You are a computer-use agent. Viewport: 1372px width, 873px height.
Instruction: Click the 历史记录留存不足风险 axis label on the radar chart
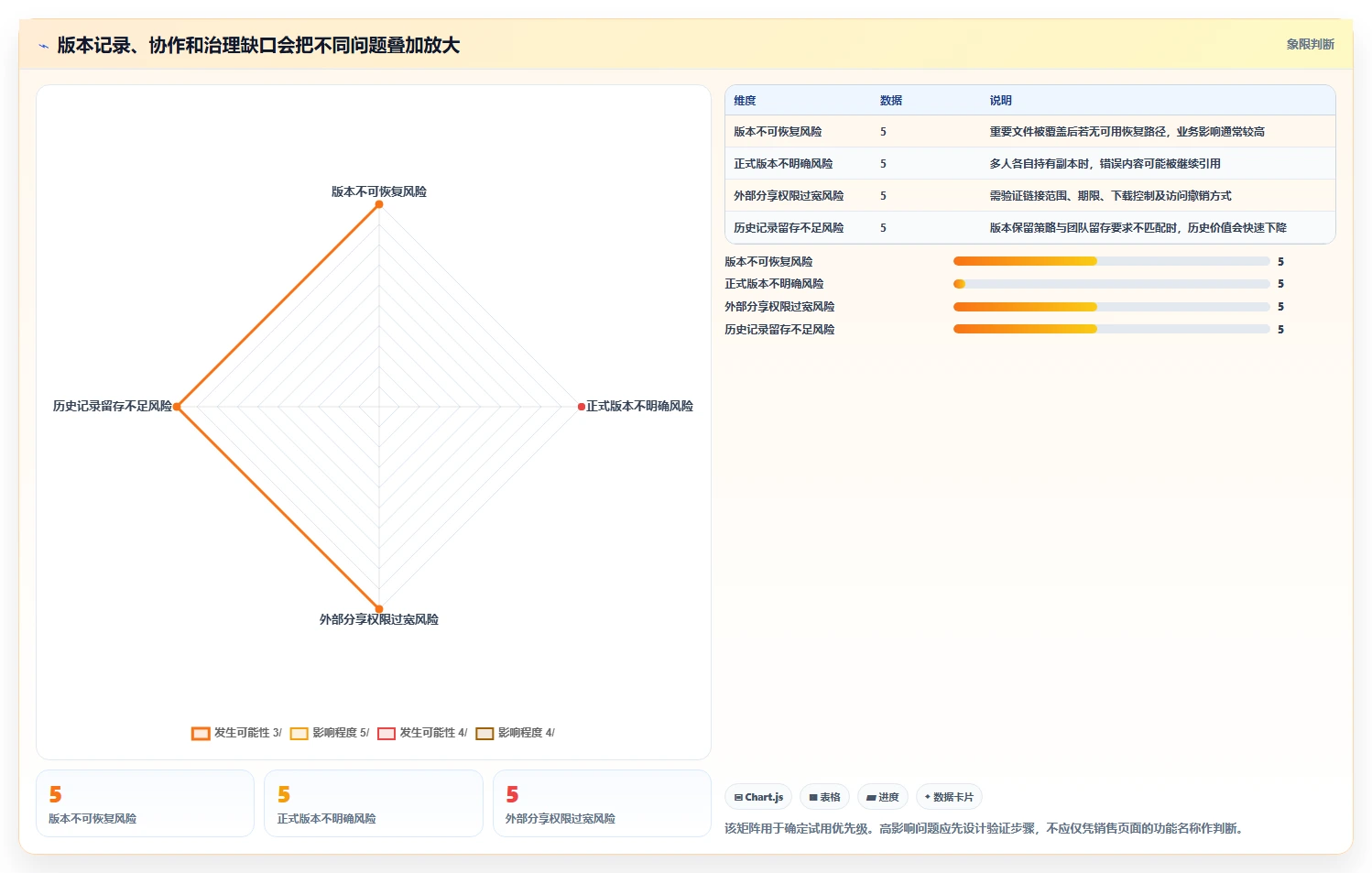112,406
